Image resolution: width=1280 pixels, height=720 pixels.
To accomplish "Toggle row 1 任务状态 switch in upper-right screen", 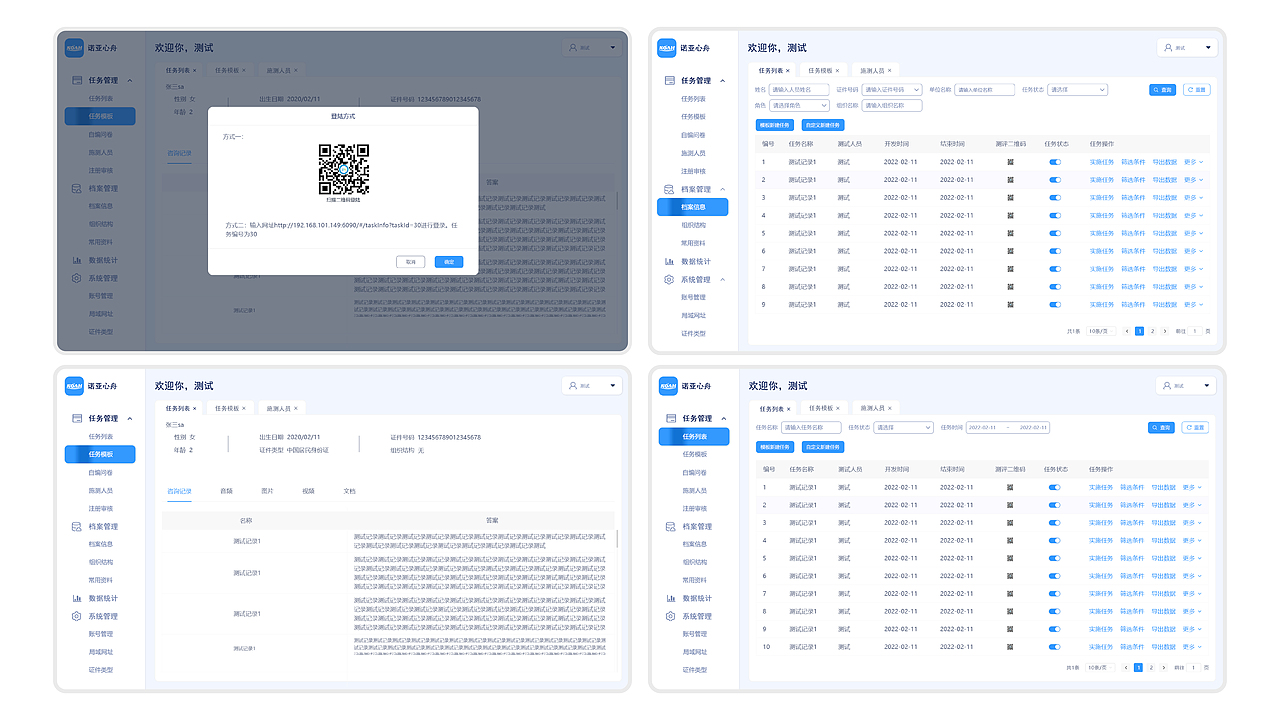I will point(1055,162).
